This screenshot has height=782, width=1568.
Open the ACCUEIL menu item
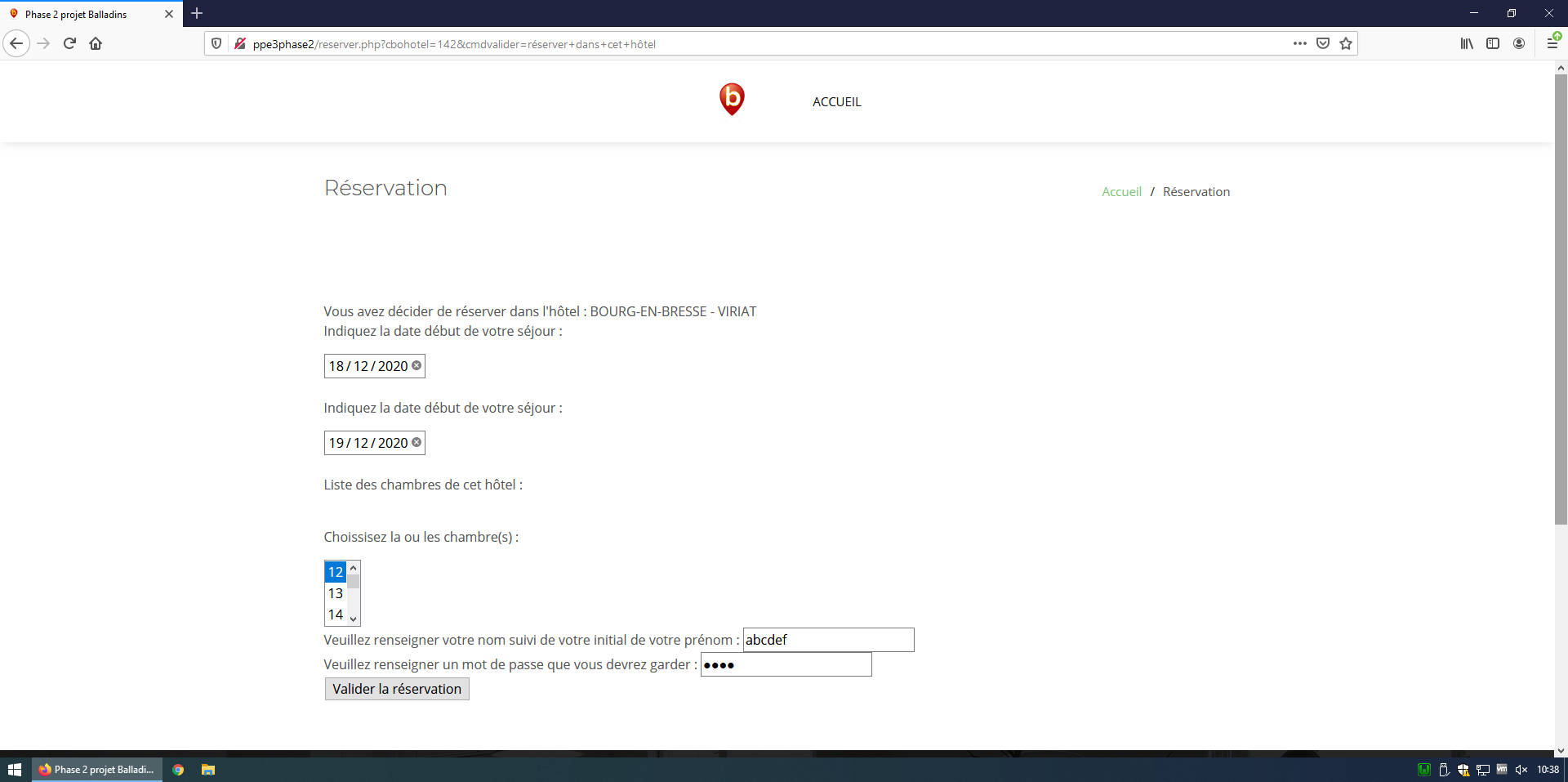click(836, 102)
